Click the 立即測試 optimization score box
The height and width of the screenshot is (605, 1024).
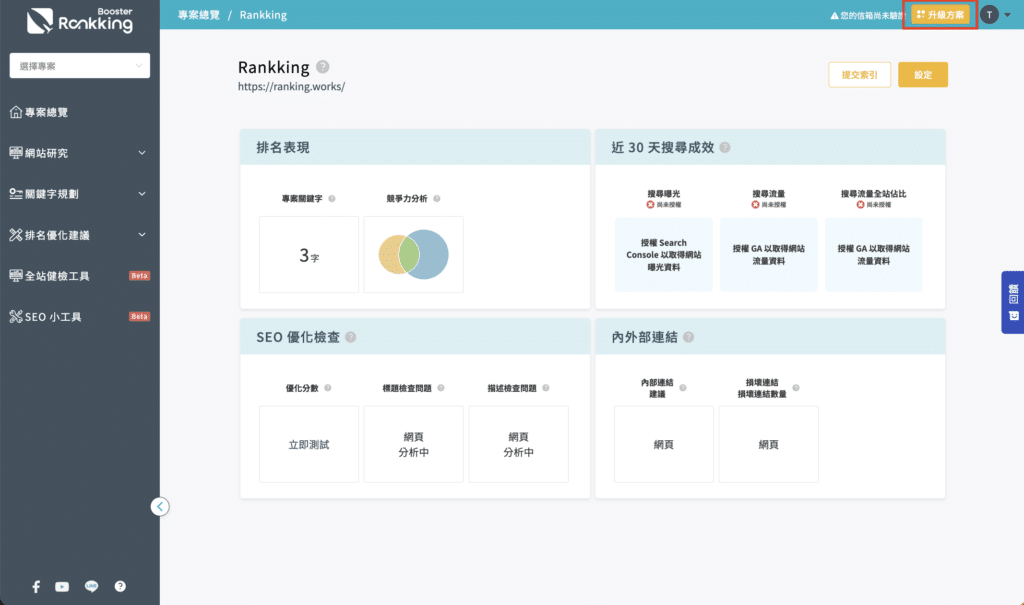click(308, 444)
